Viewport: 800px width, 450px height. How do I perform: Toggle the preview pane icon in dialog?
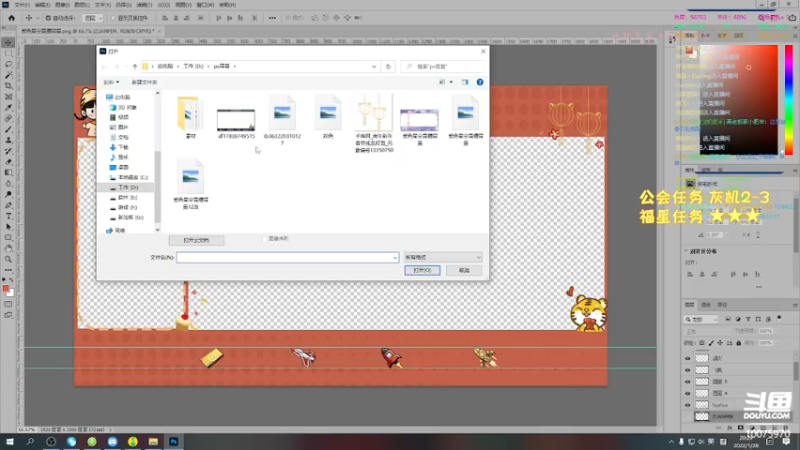coord(465,82)
